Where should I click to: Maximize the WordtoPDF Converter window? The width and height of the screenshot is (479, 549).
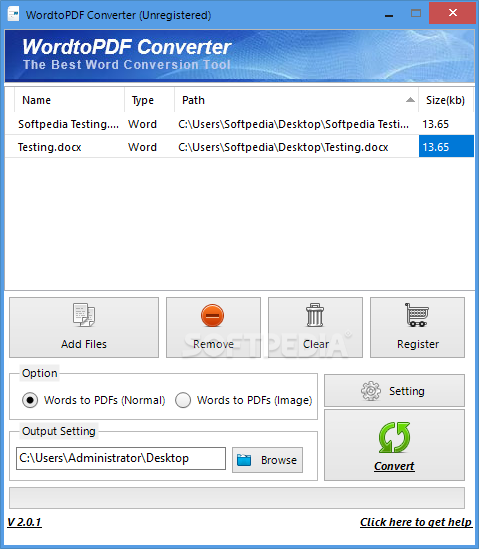[416, 14]
